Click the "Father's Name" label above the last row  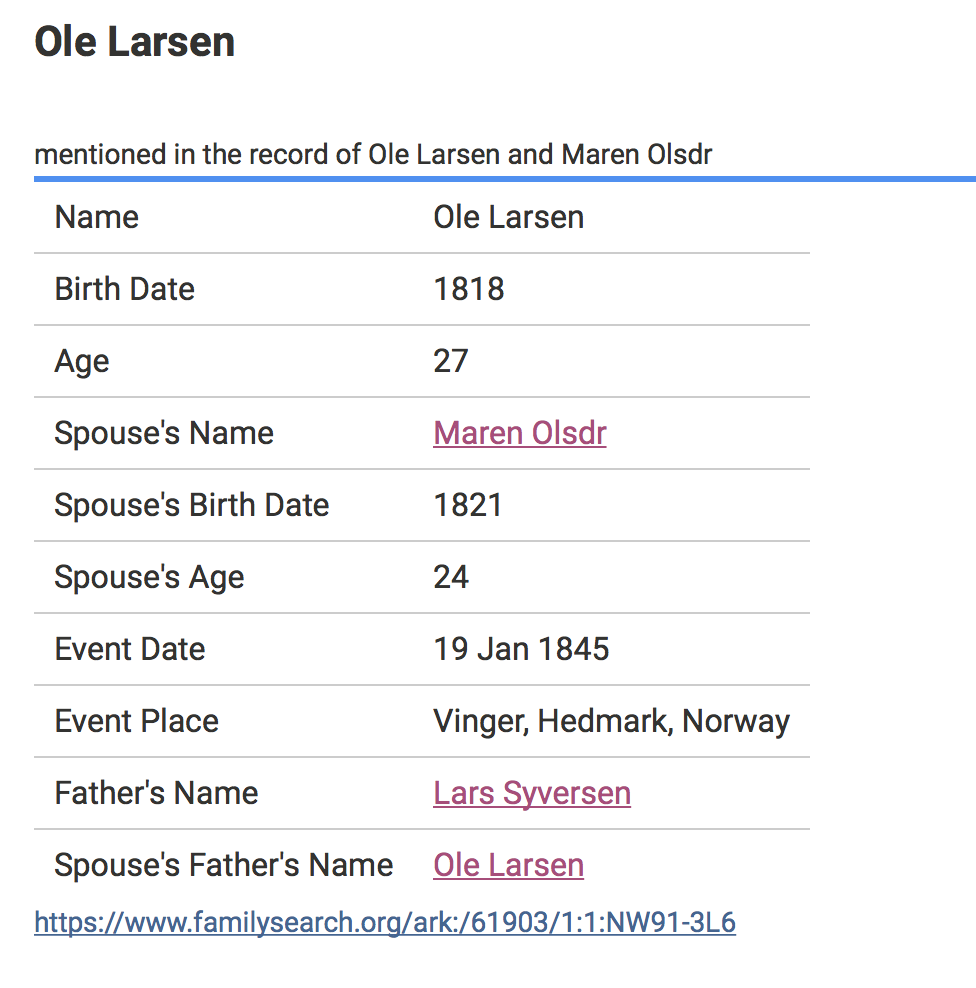(157, 793)
